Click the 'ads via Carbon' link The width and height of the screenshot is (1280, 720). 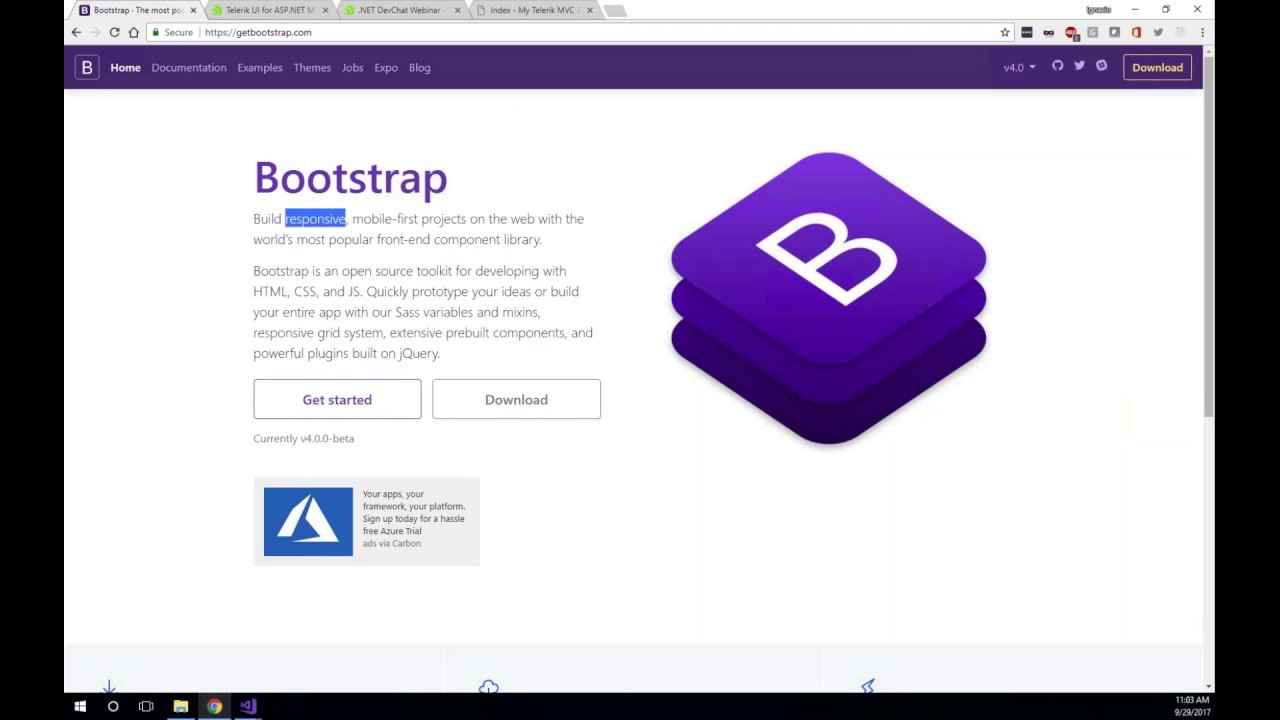coord(391,543)
